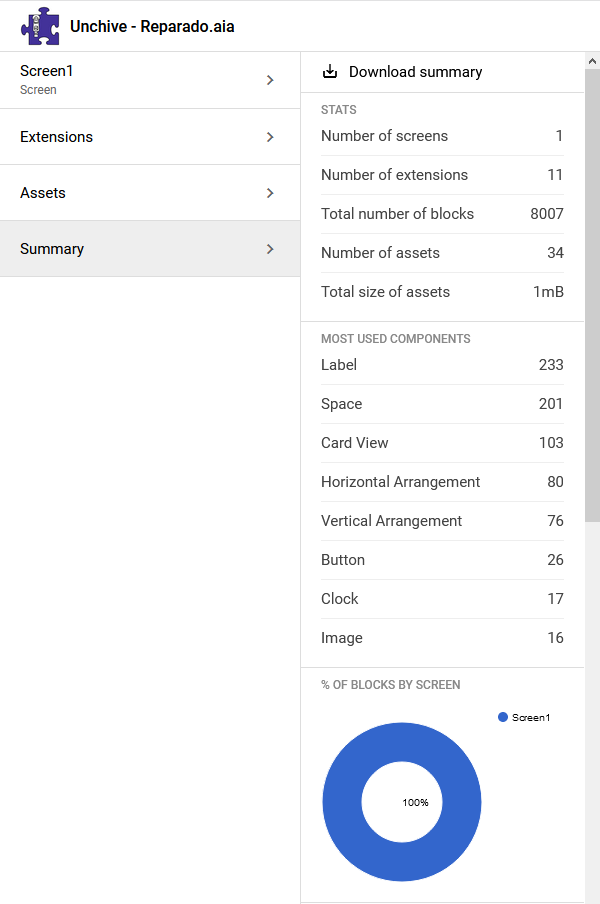
Task: Click the Download summary button
Action: 415,72
